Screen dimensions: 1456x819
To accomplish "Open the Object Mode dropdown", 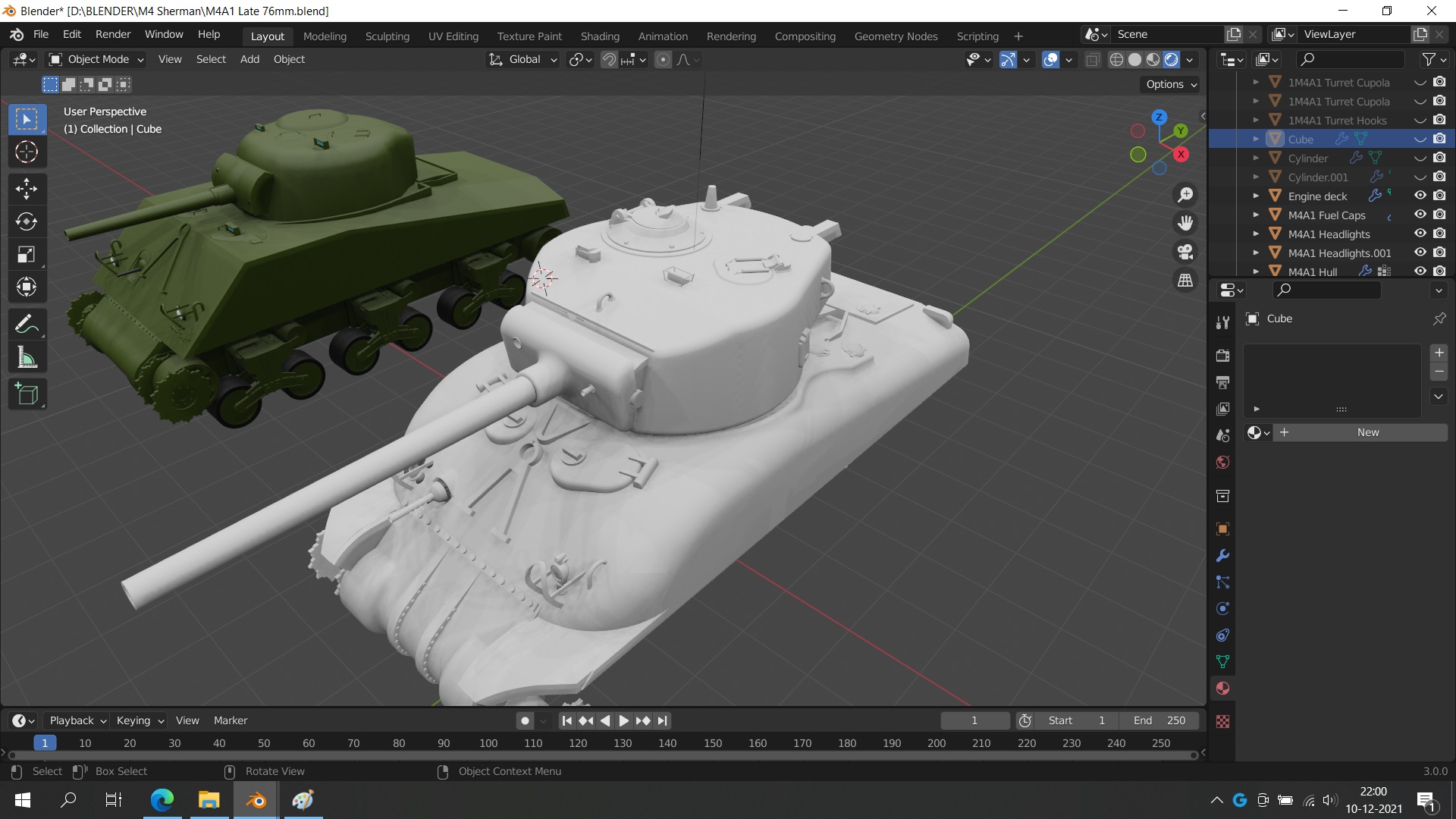I will click(96, 59).
